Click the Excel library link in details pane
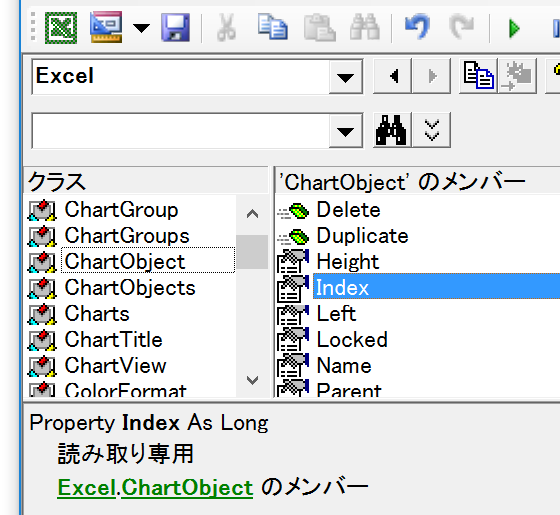This screenshot has height=515, width=560. [x=86, y=487]
